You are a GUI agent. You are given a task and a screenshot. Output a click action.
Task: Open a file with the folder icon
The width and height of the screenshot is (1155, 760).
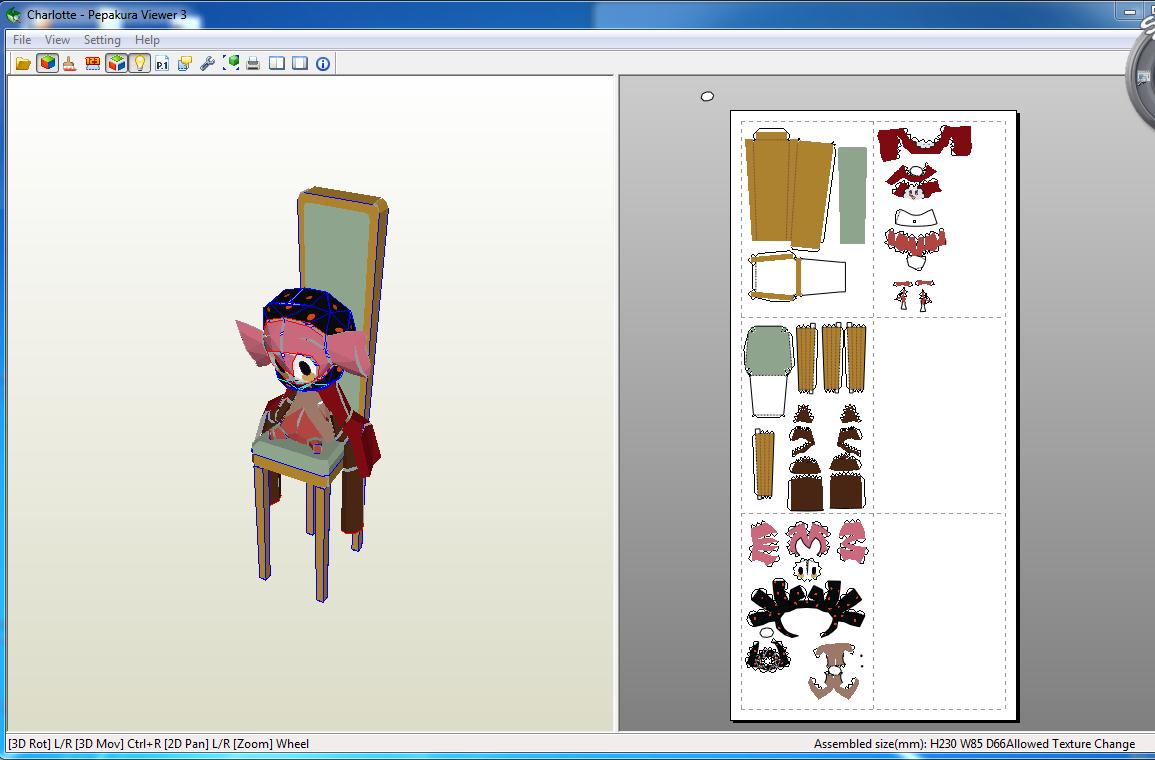click(24, 63)
